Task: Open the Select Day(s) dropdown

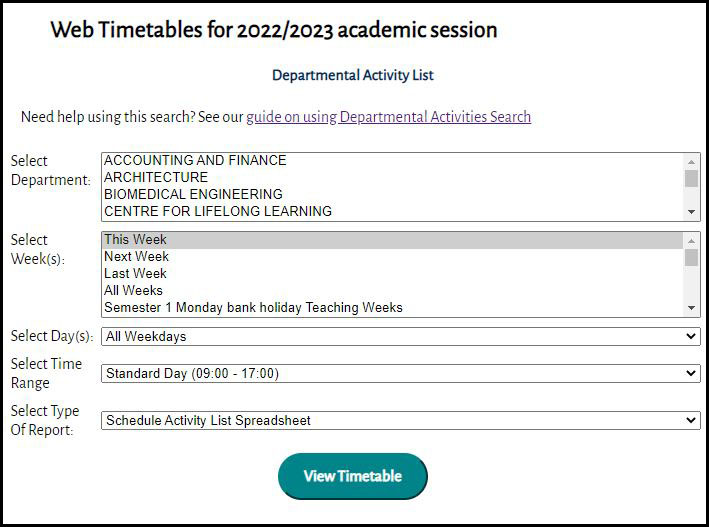Action: [x=400, y=337]
